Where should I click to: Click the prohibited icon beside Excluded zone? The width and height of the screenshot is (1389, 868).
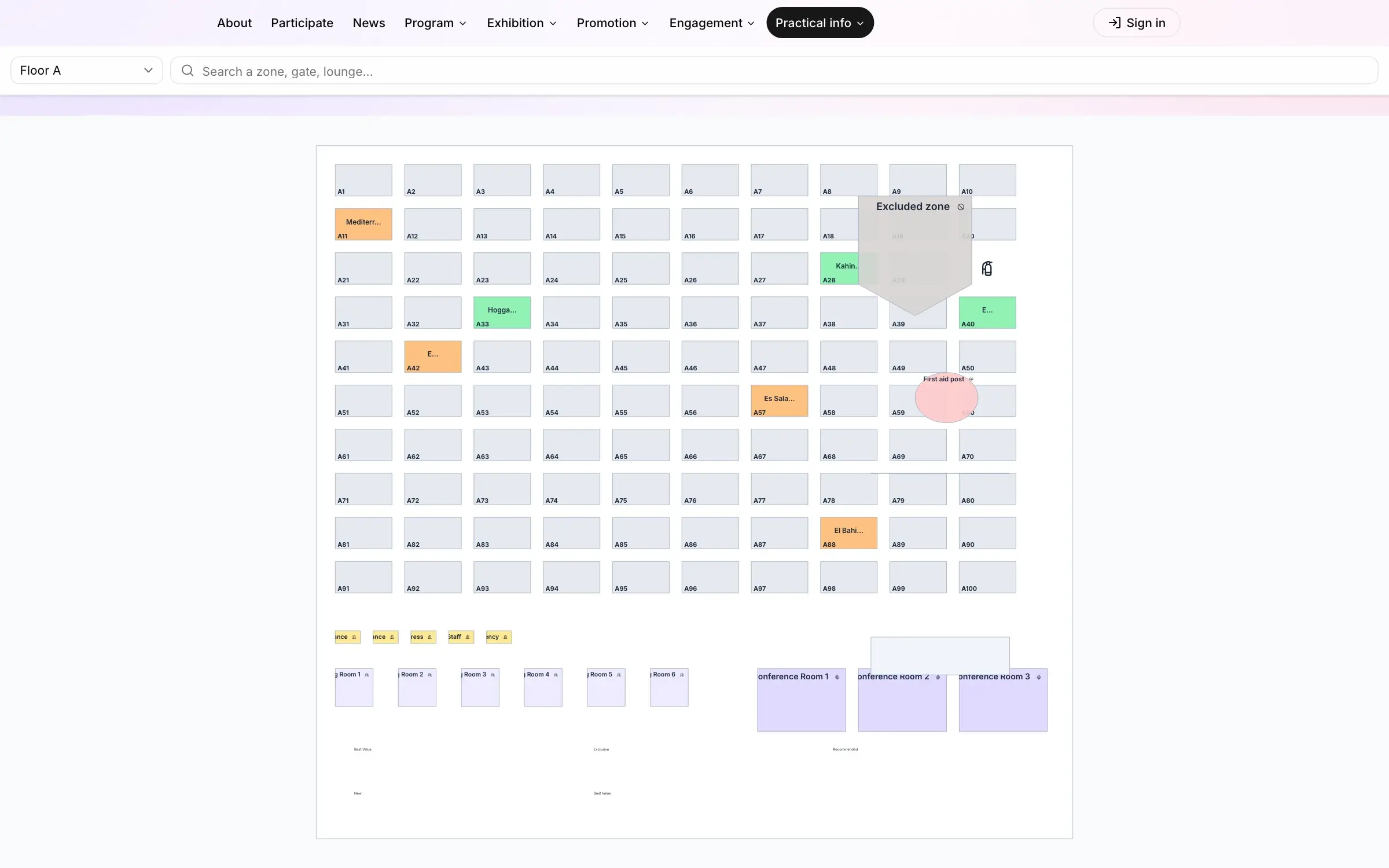point(961,207)
